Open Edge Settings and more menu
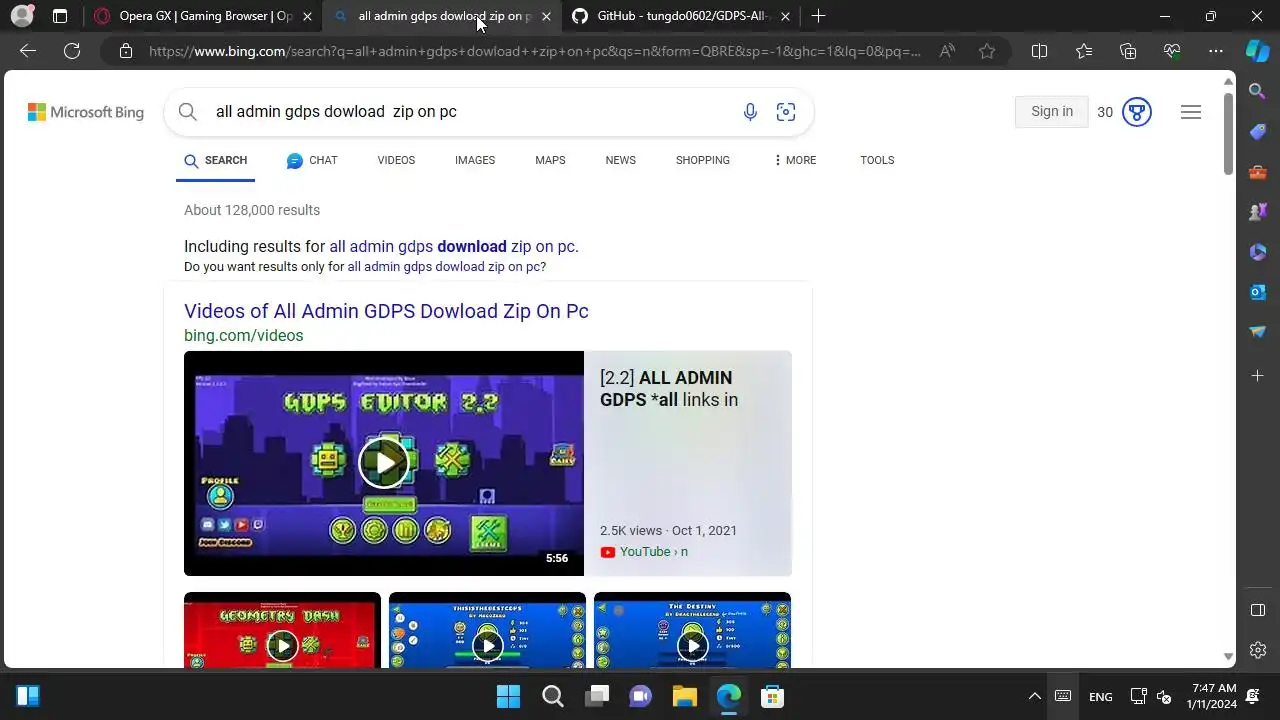 coord(1216,51)
